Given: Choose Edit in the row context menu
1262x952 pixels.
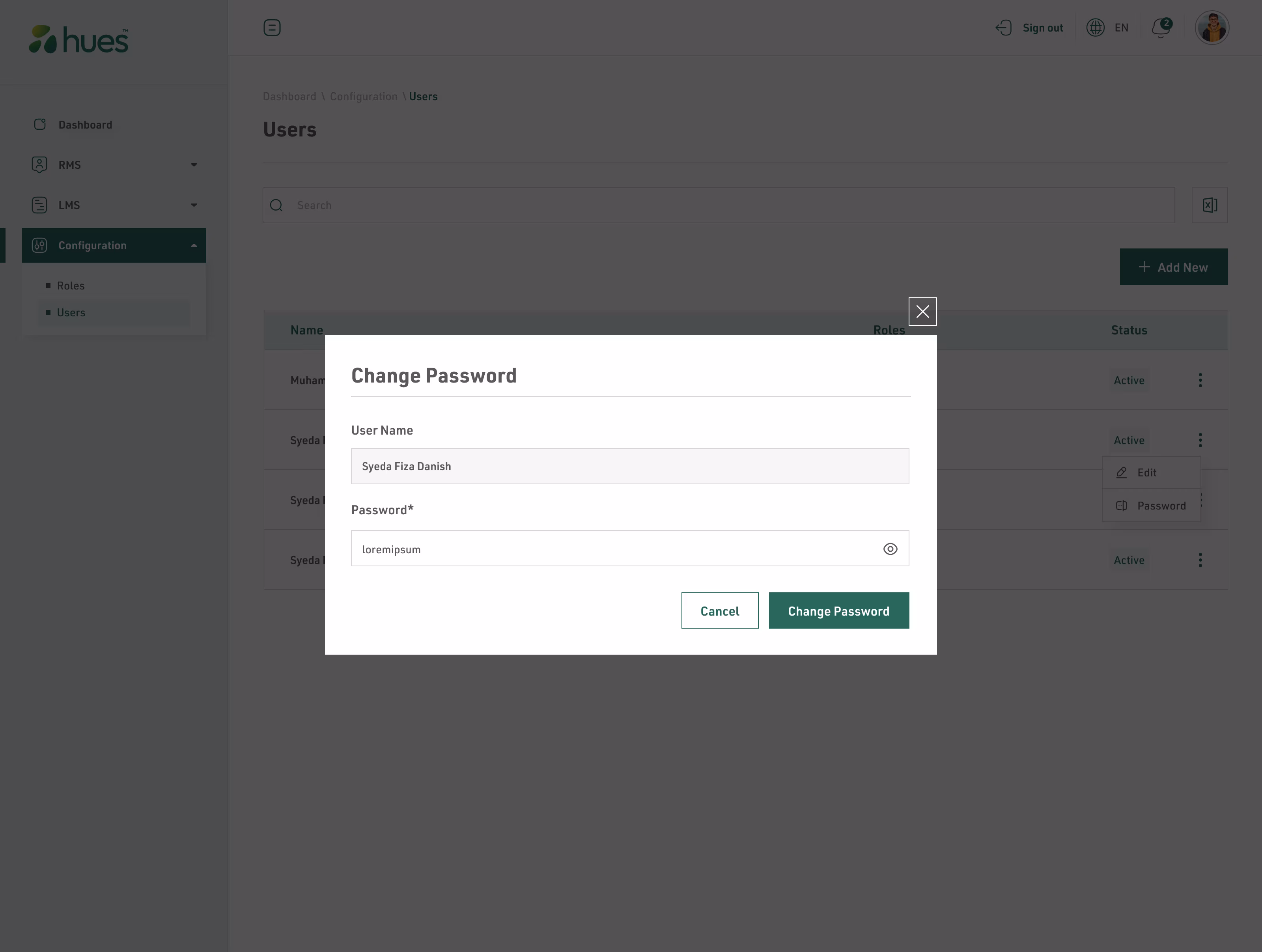Looking at the screenshot, I should (x=1151, y=472).
